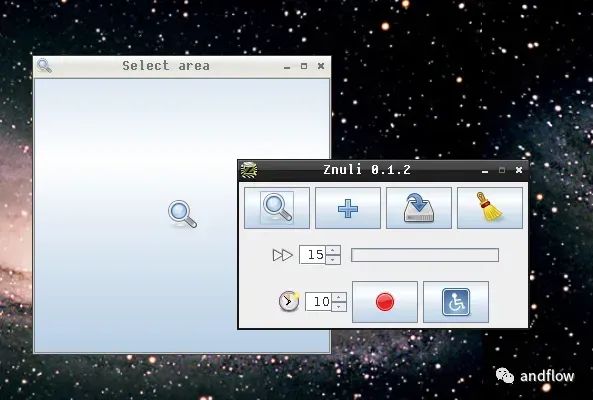593x400 pixels.
Task: Increase the frame rate value 15
Action: point(333,250)
